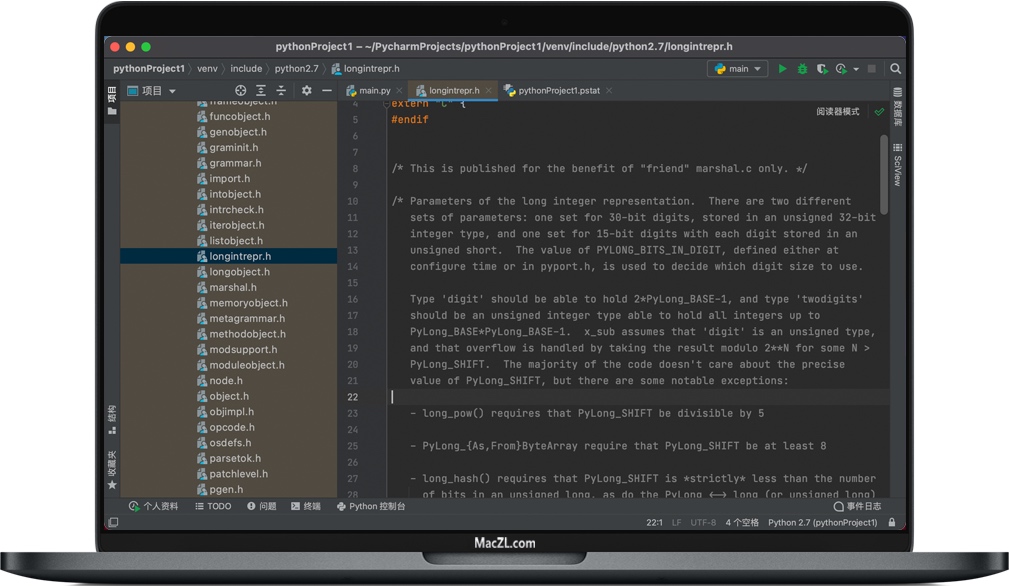1009x586 pixels.
Task: Switch to the main.py tab
Action: (374, 90)
